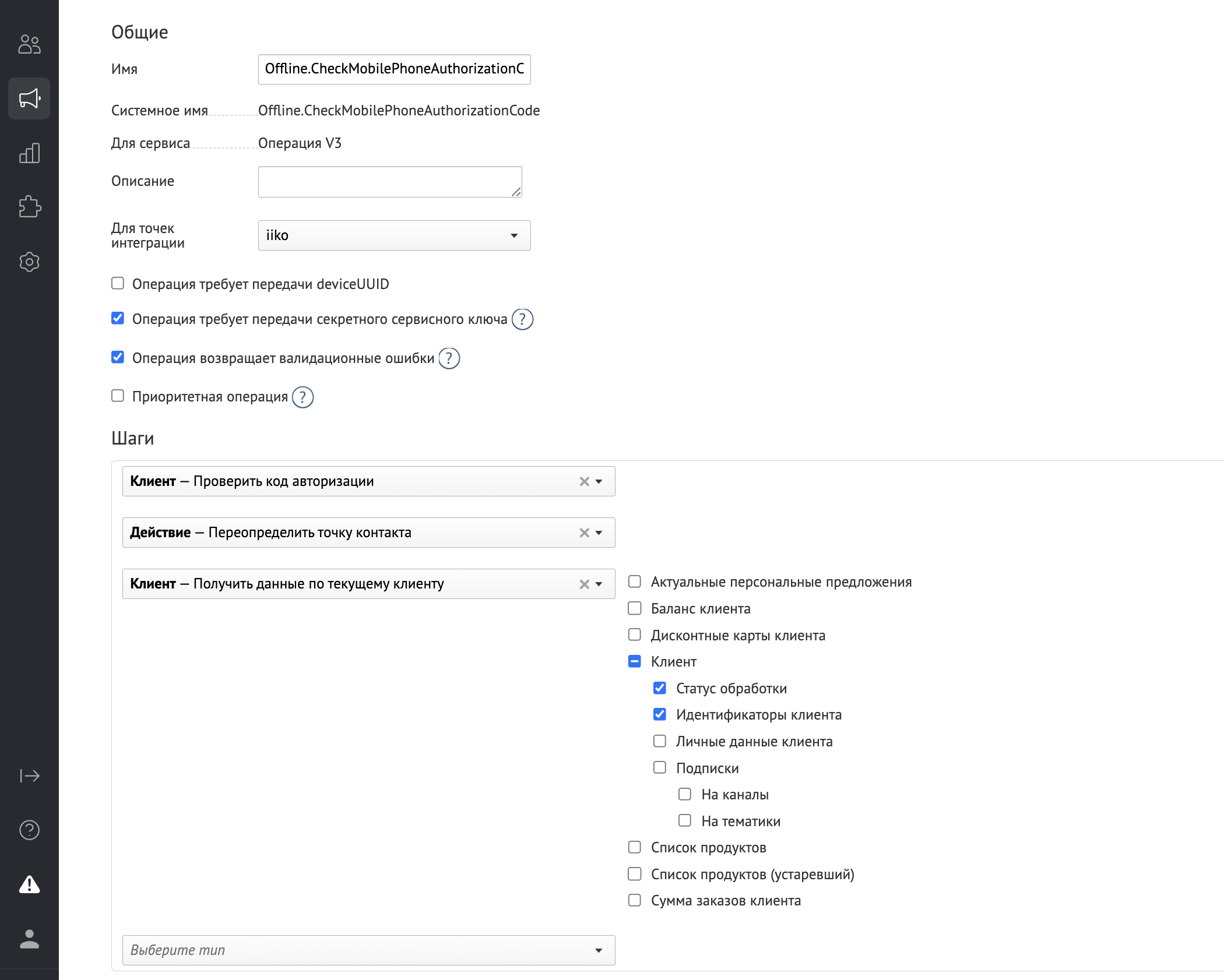The image size is (1224, 980).
Task: Open the 'Для точек интеграции' iiko dropdown
Action: point(395,235)
